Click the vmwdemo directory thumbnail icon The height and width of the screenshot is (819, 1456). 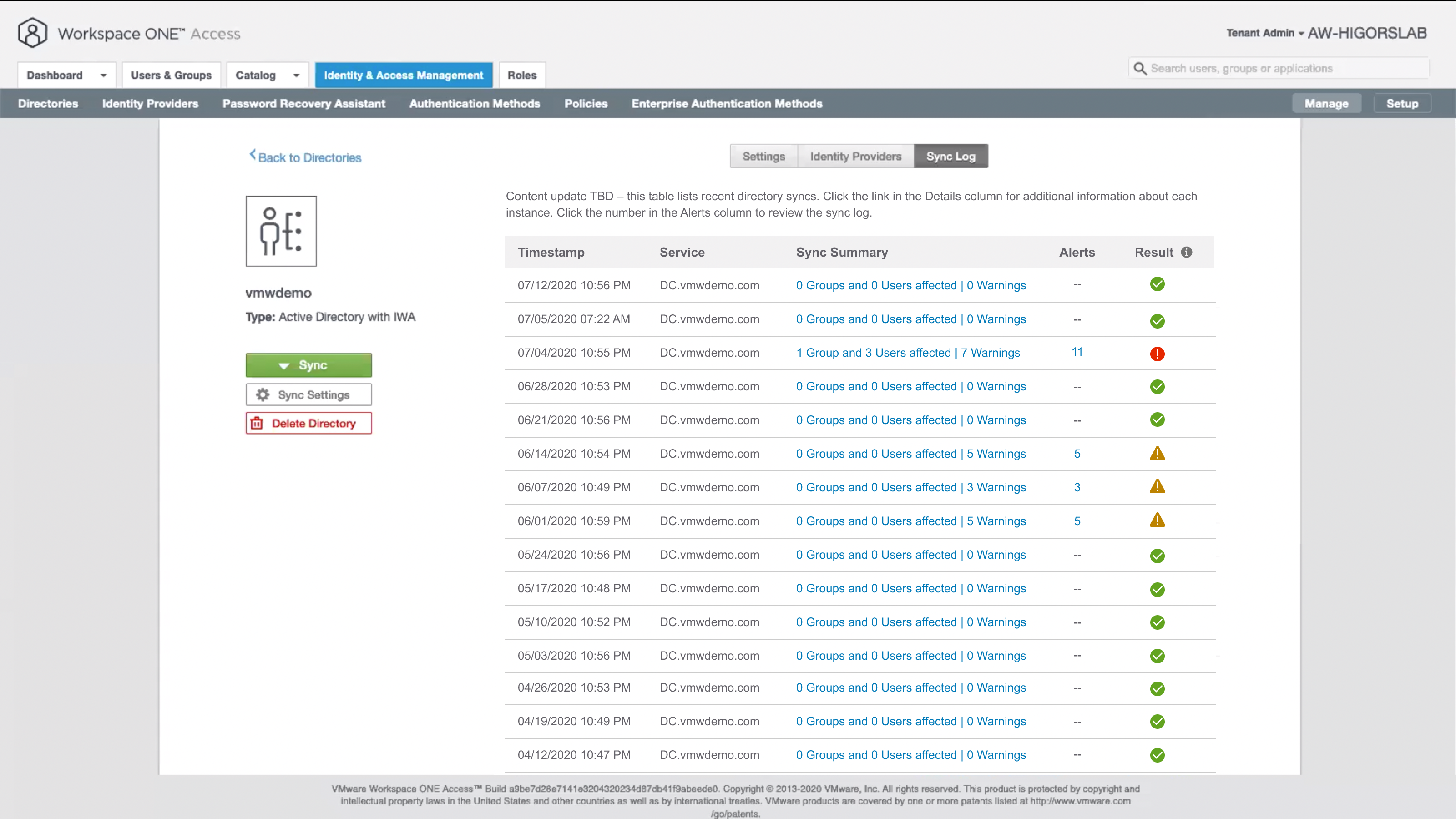pos(281,231)
